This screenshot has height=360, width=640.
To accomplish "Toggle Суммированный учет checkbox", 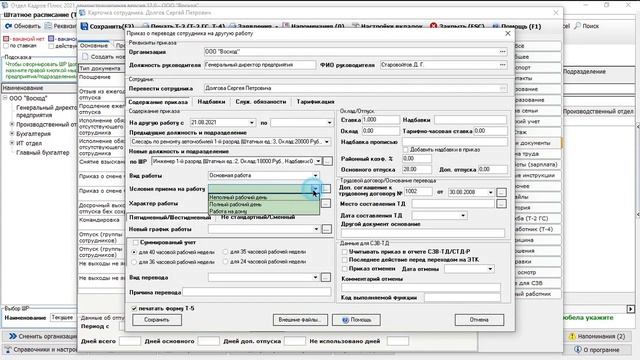I will point(136,242).
